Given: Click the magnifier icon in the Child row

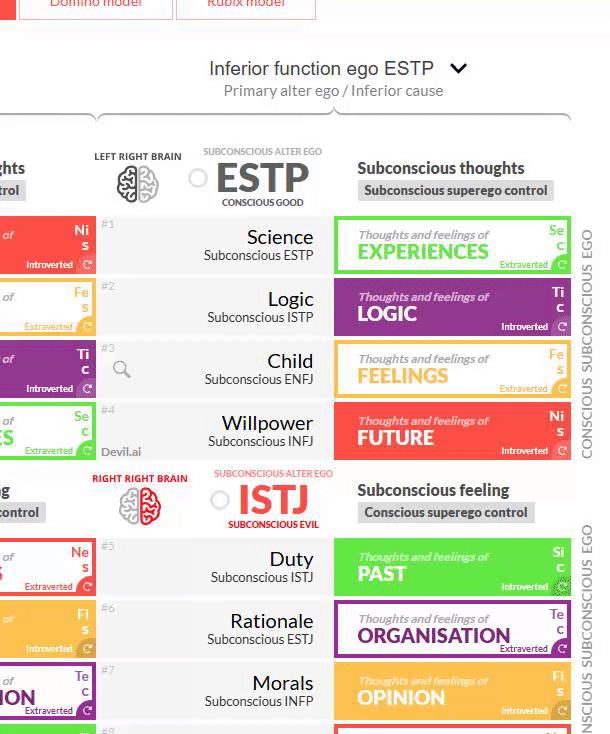Looking at the screenshot, I should tap(122, 369).
